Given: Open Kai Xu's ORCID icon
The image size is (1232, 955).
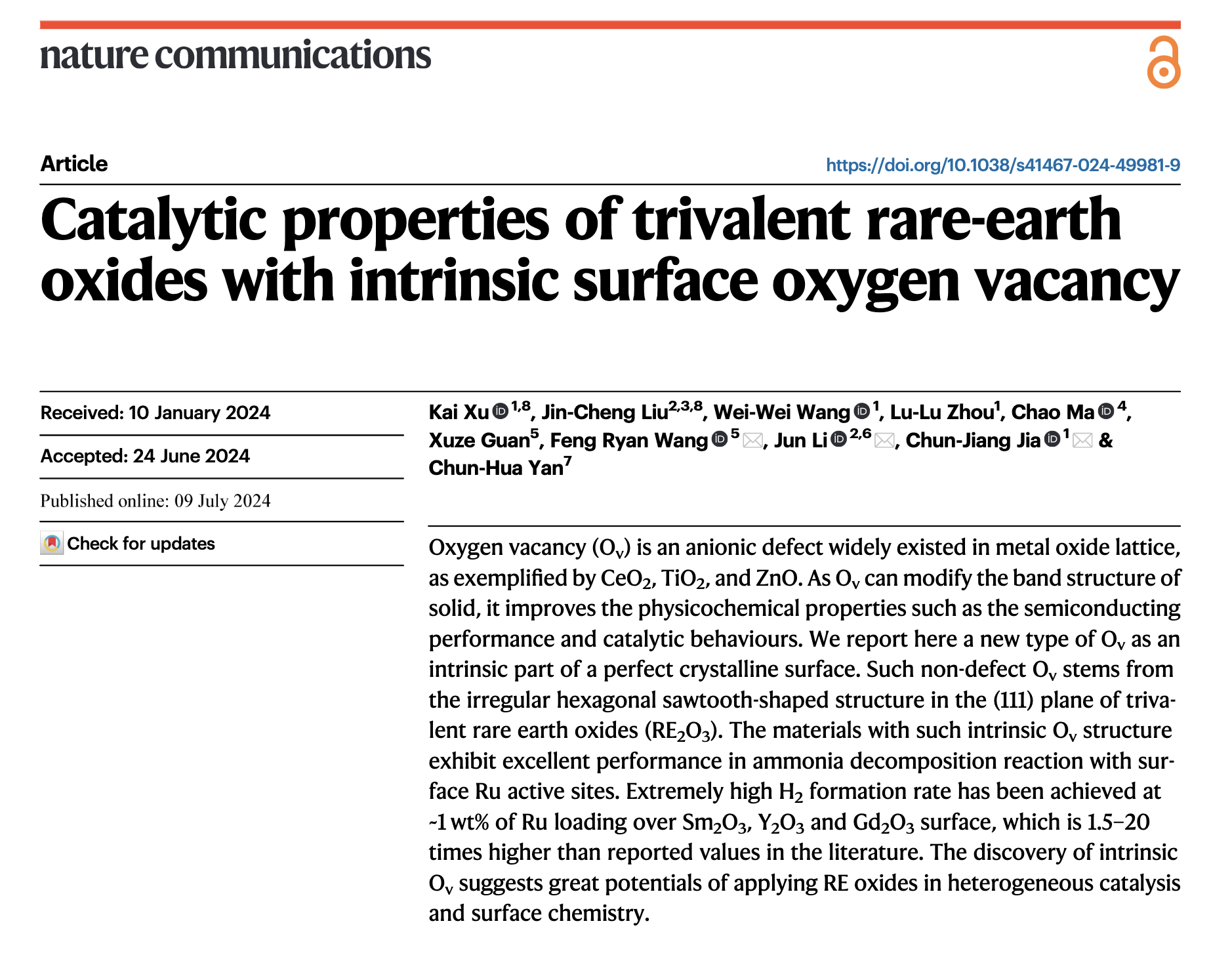Looking at the screenshot, I should [501, 411].
